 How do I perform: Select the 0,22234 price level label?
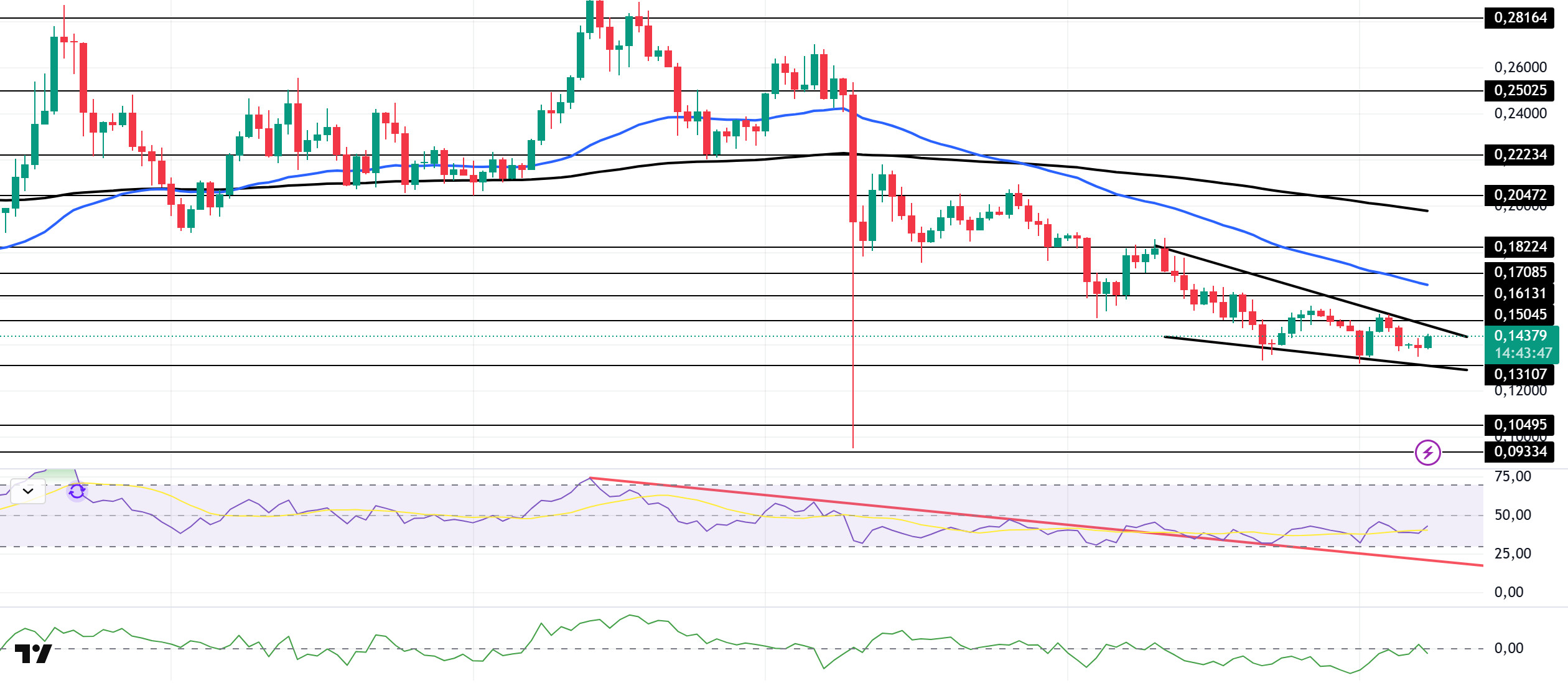pos(1519,155)
